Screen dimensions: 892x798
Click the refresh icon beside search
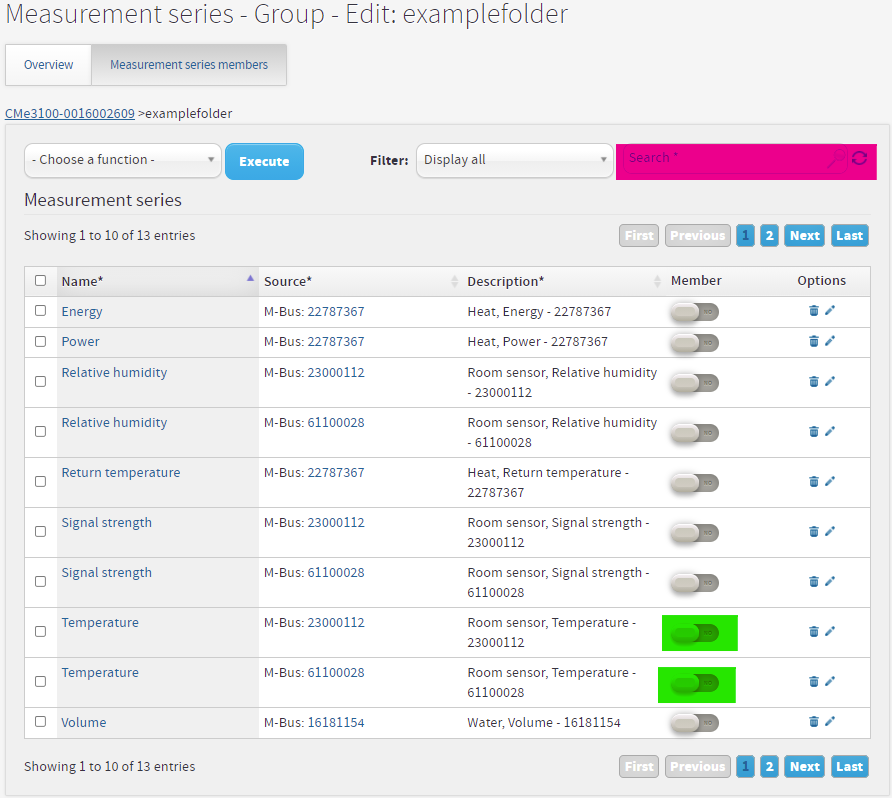pyautogui.click(x=860, y=158)
